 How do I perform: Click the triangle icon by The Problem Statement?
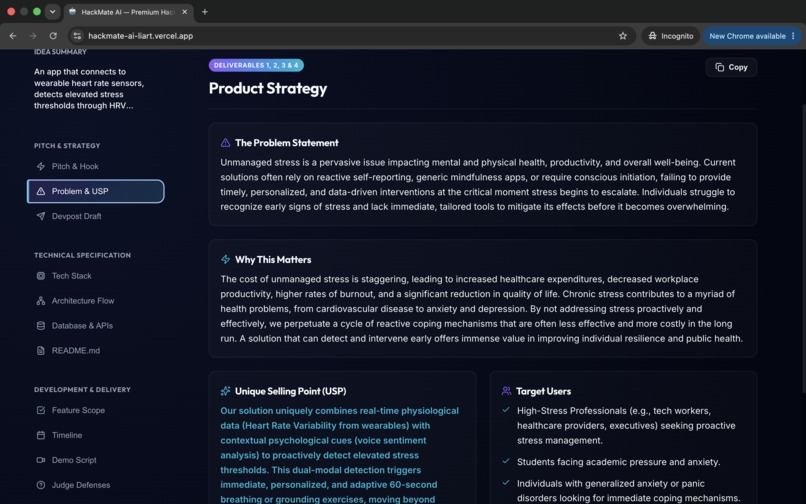[225, 142]
